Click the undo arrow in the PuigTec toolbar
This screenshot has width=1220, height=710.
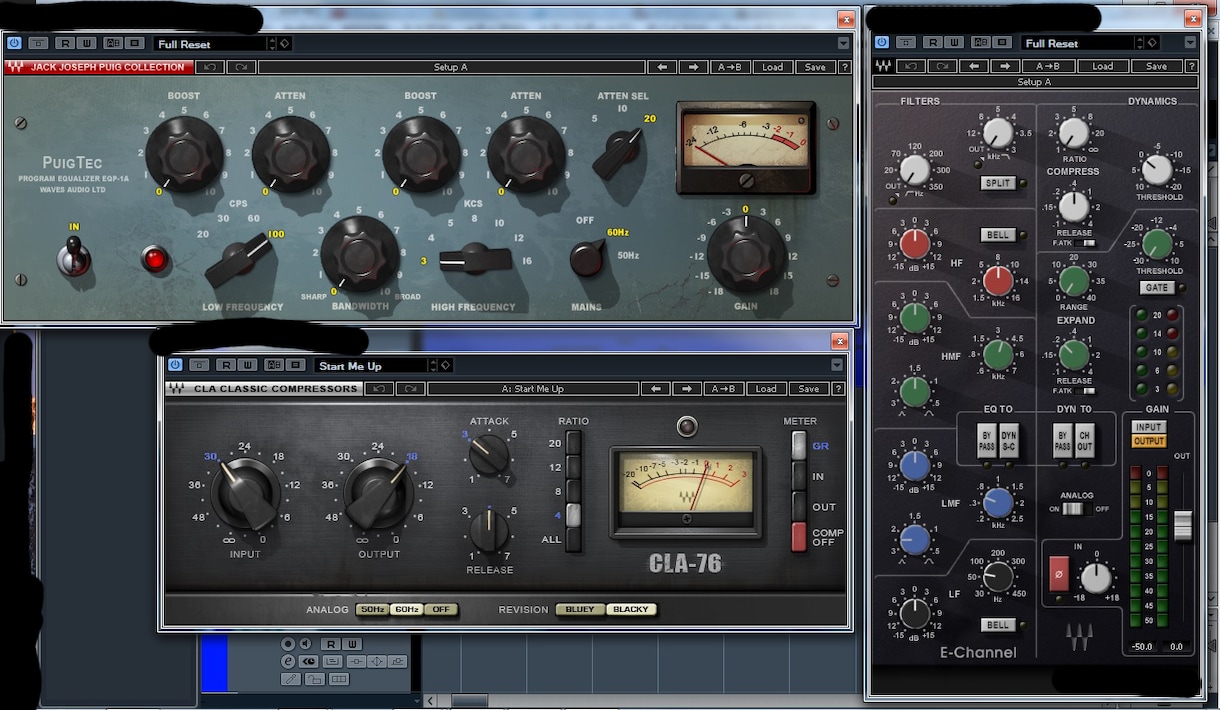(x=210, y=67)
